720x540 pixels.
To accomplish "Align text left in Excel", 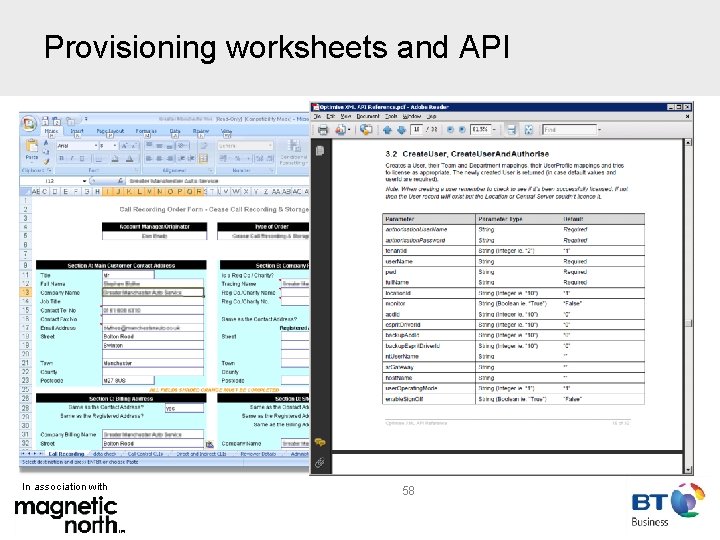I will [x=149, y=158].
